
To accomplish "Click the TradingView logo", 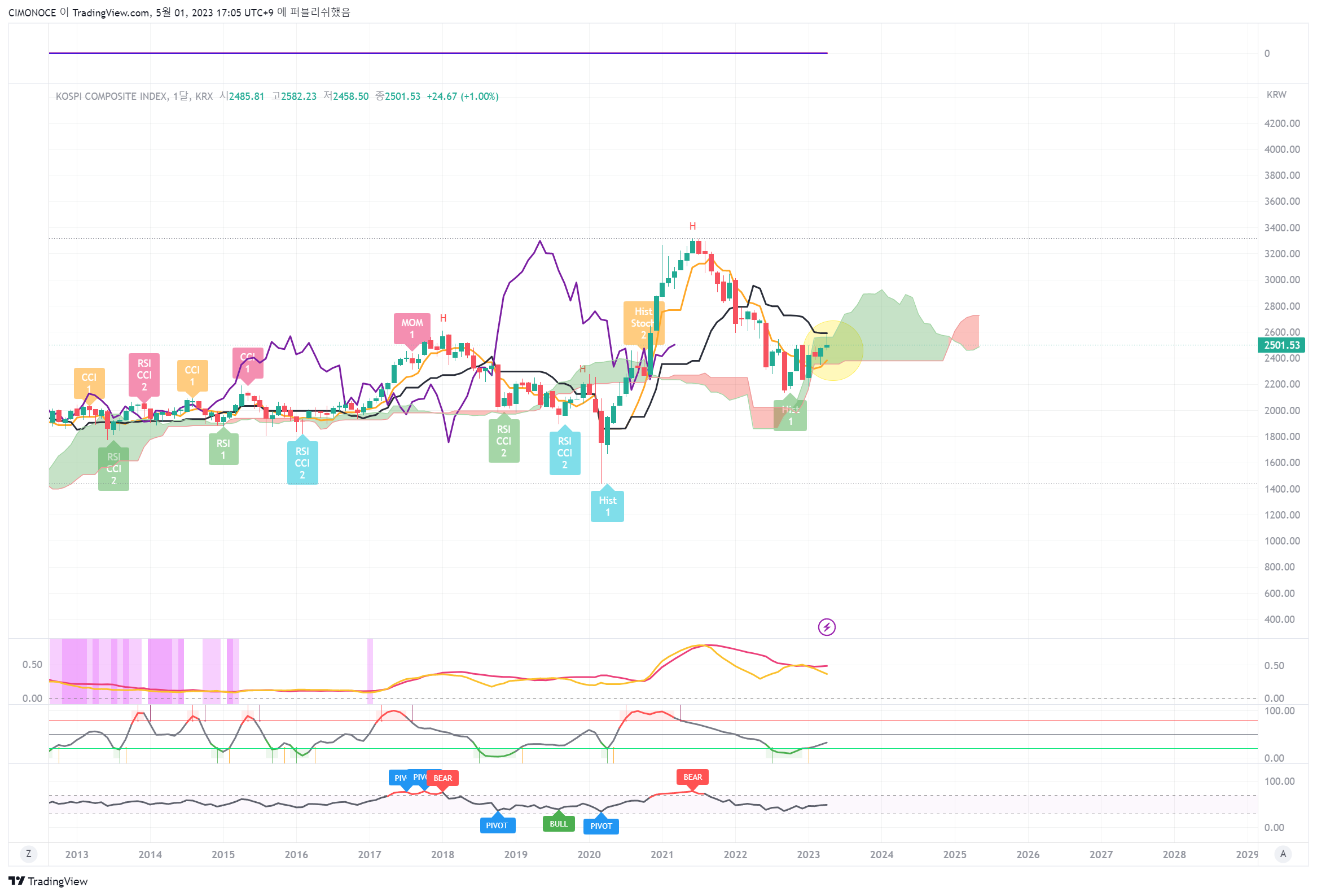I will [47, 881].
